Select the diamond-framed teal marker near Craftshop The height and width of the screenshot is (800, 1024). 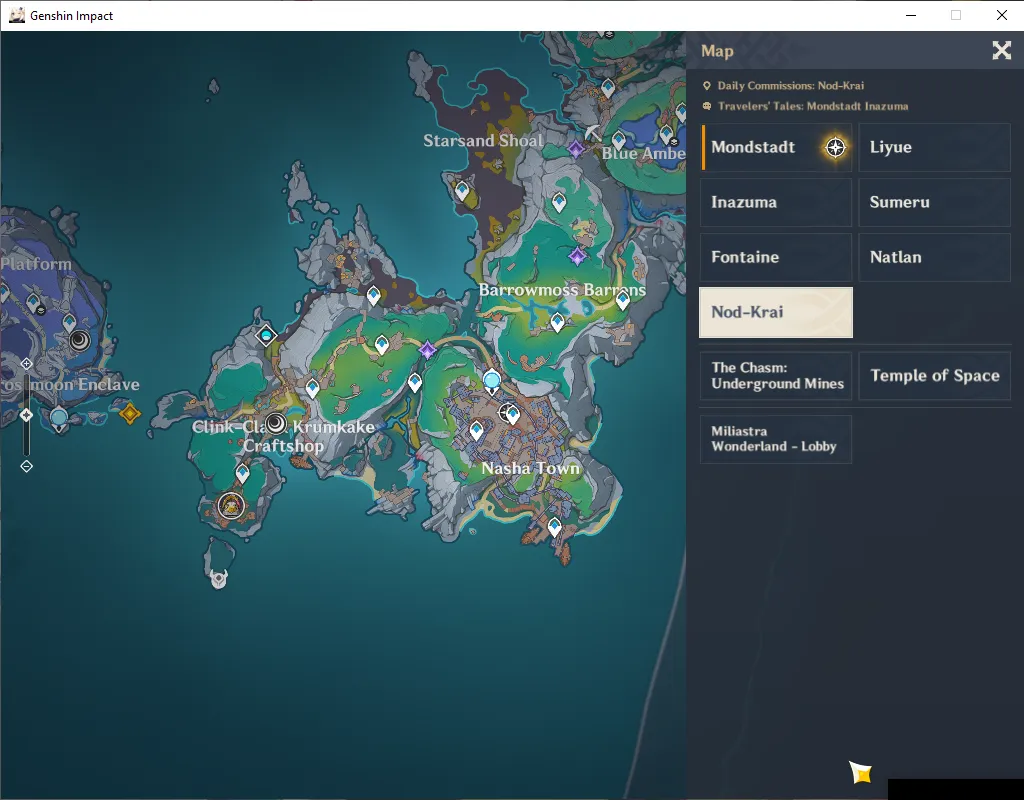pos(266,336)
